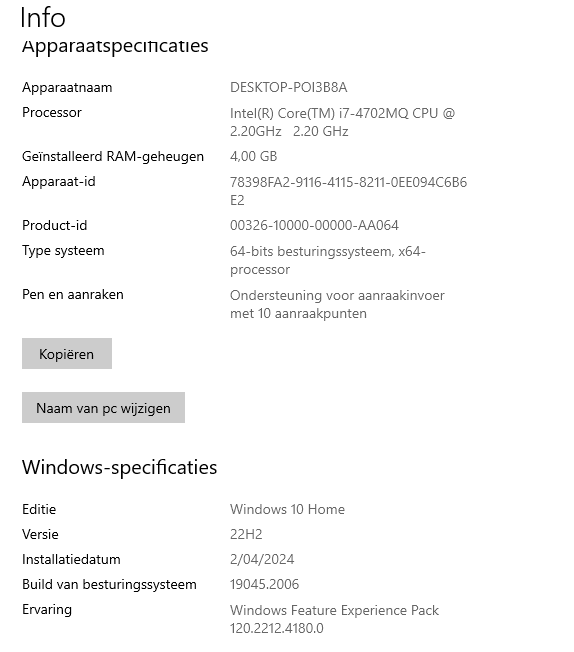Click the Build van besturingssysteem label
This screenshot has height=652, width=574.
[109, 584]
